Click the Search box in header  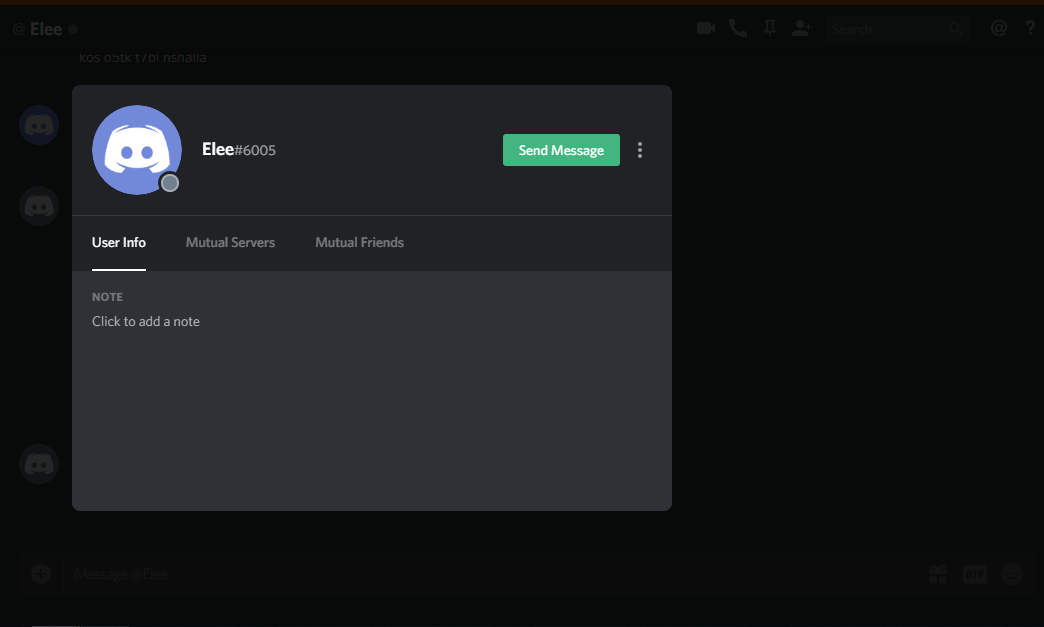click(x=897, y=29)
